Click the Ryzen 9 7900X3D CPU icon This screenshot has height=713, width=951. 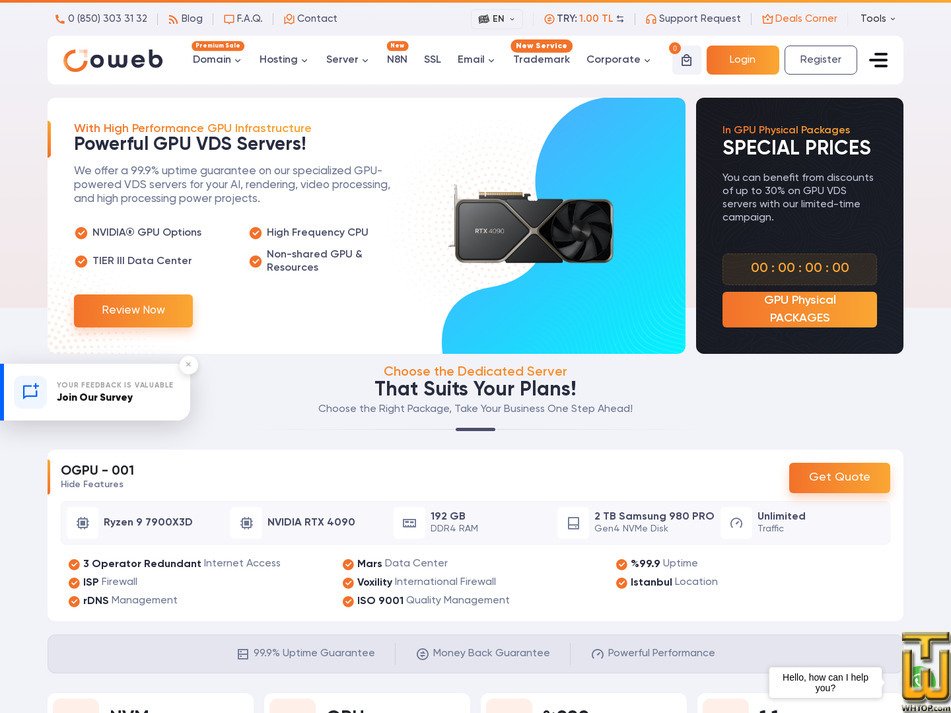[x=82, y=523]
